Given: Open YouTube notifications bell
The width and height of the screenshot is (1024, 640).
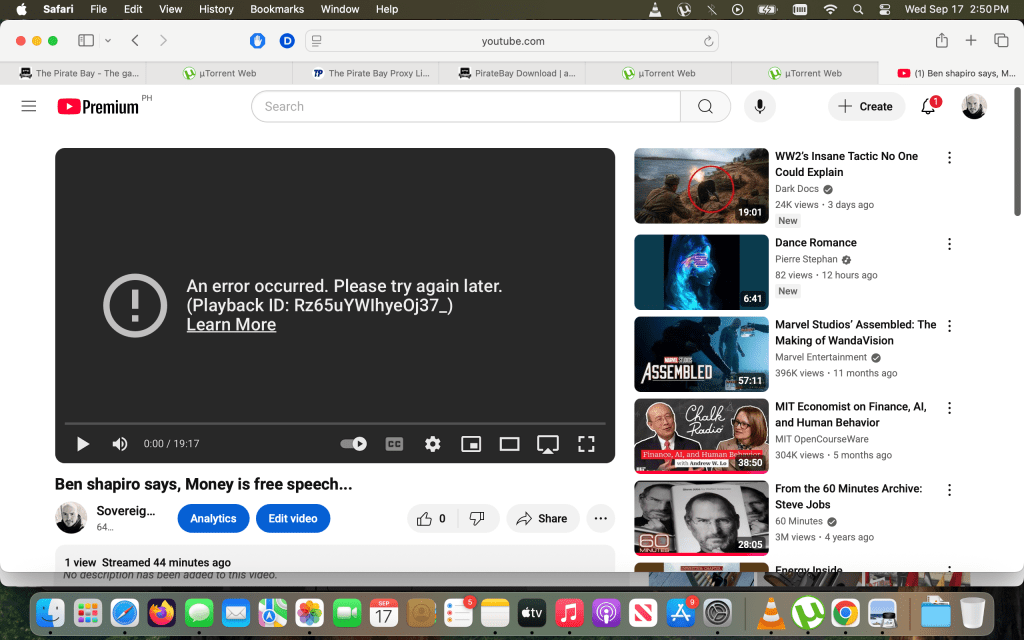Looking at the screenshot, I should point(928,107).
